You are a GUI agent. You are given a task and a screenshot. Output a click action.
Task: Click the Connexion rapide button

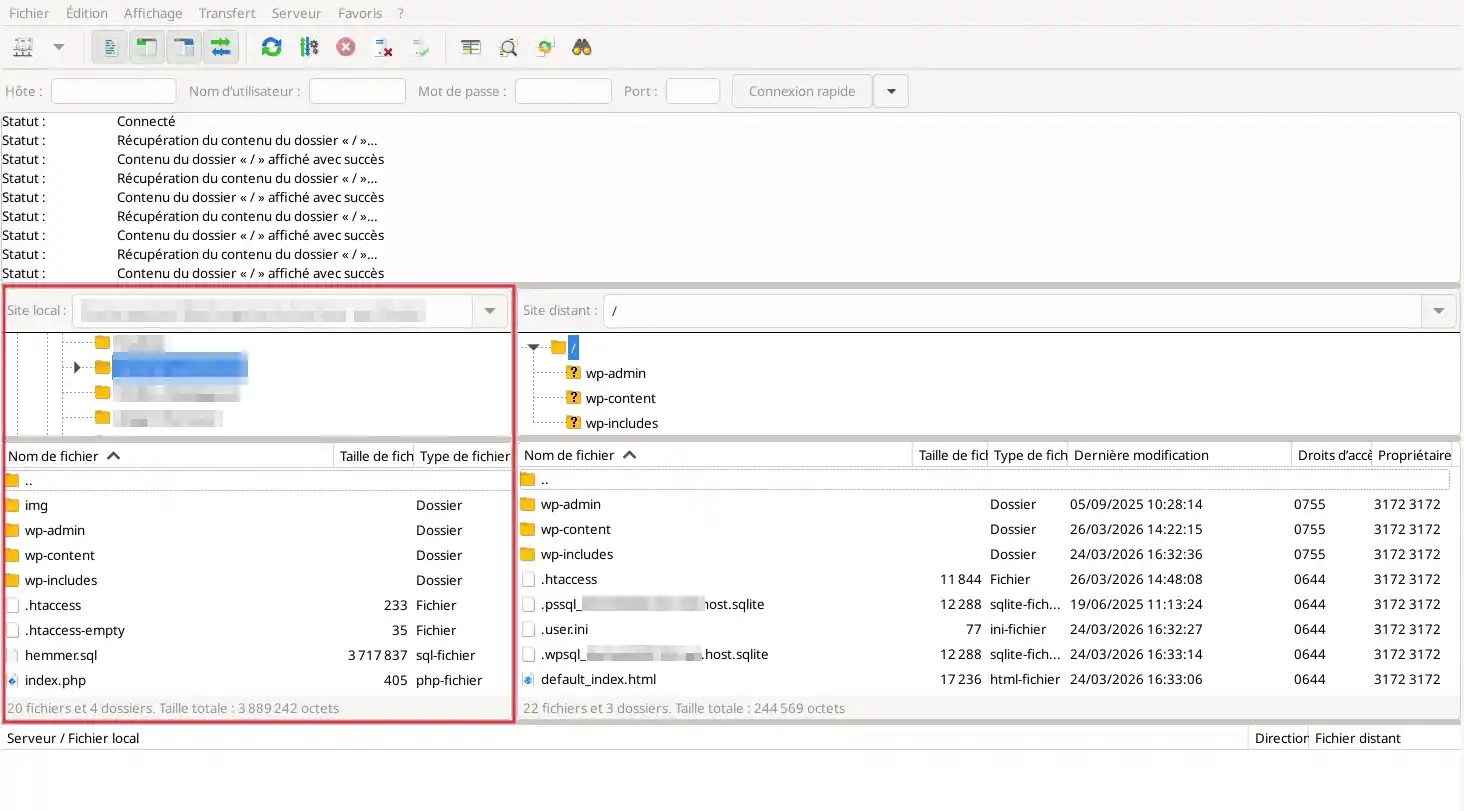801,90
